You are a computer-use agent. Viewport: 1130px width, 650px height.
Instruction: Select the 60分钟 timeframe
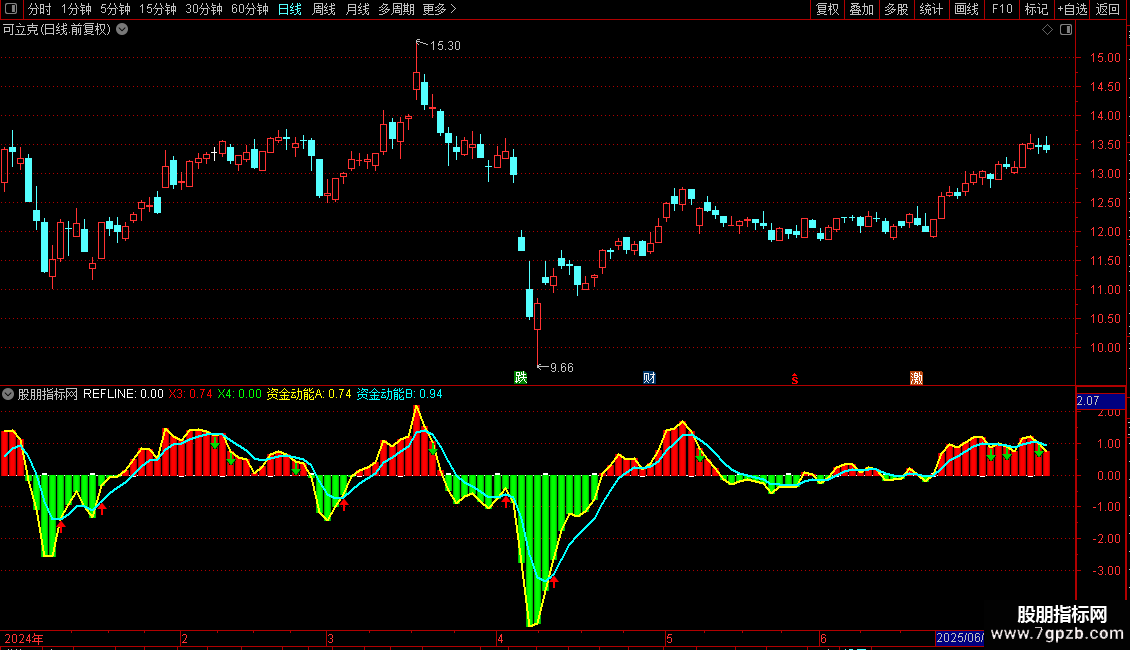249,9
